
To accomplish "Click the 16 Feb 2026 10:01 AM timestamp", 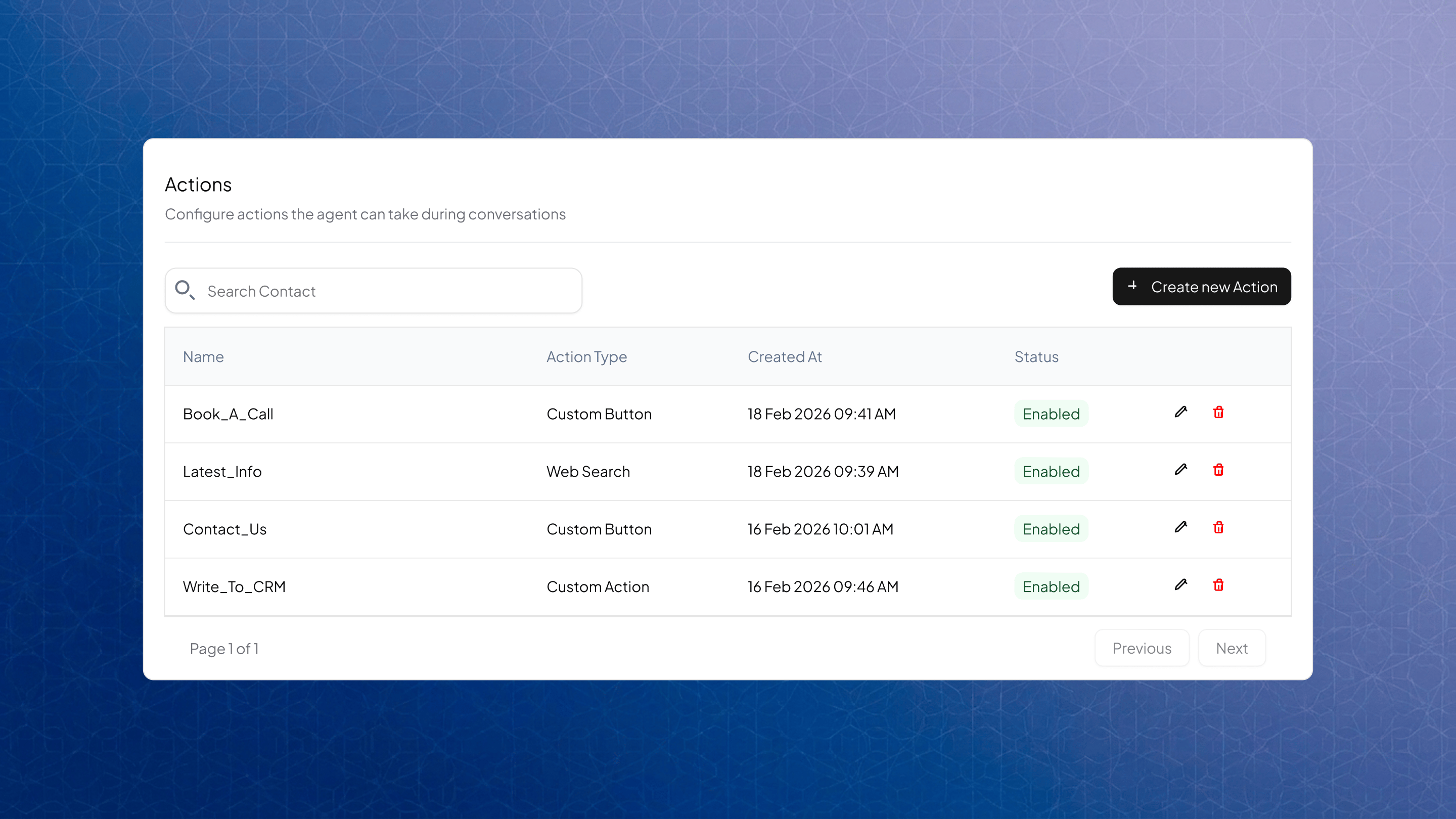I will click(x=821, y=529).
